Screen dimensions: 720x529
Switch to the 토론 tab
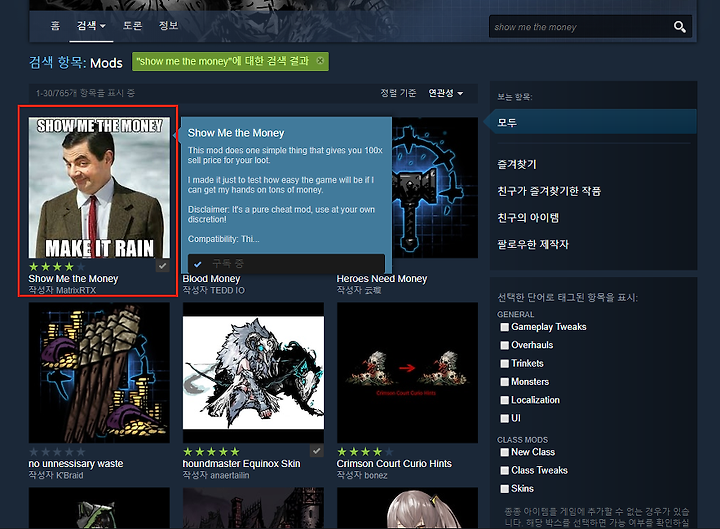132,26
